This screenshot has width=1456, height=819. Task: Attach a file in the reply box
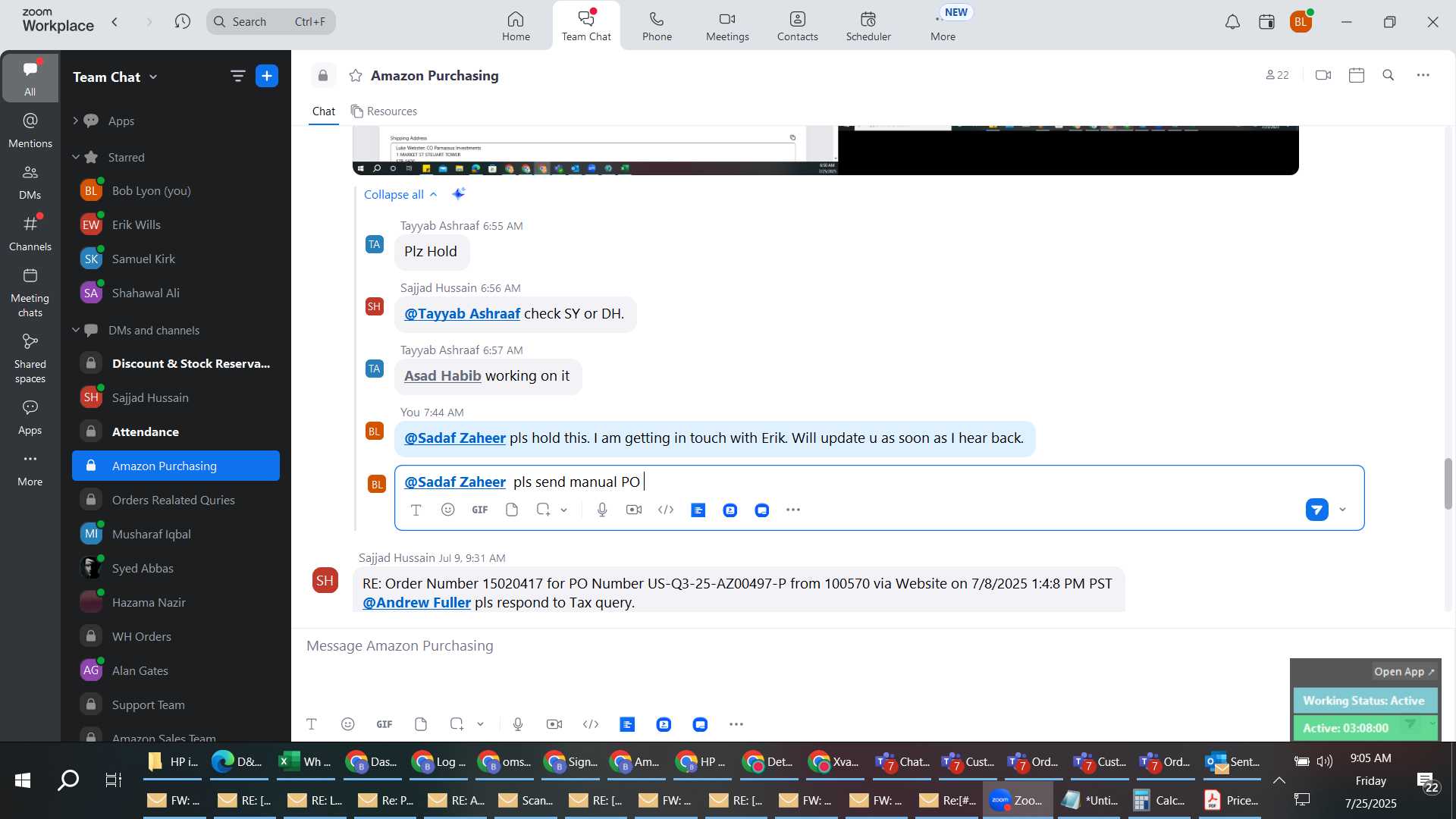pyautogui.click(x=512, y=510)
